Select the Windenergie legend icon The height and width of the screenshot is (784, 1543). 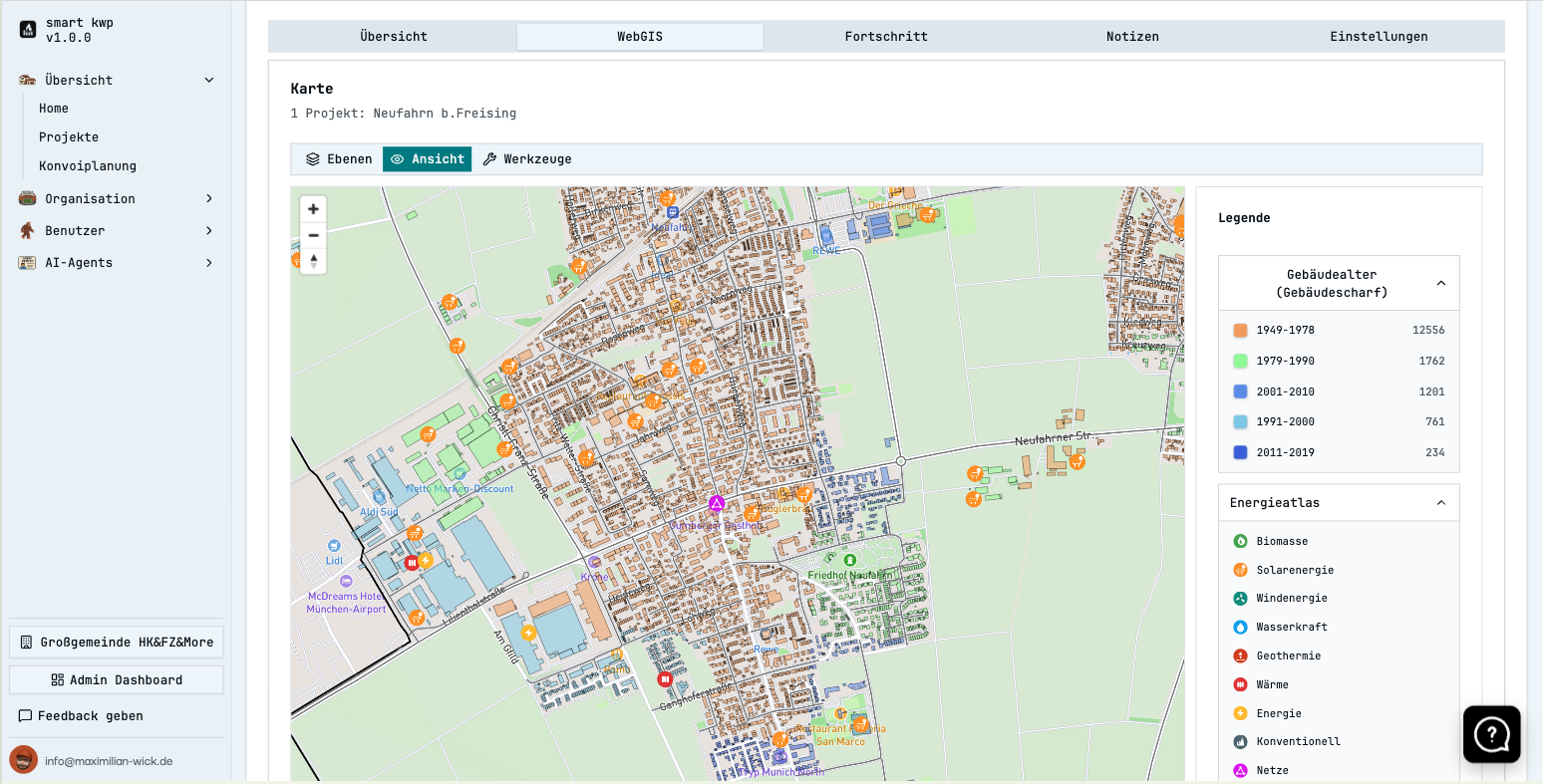coord(1239,598)
